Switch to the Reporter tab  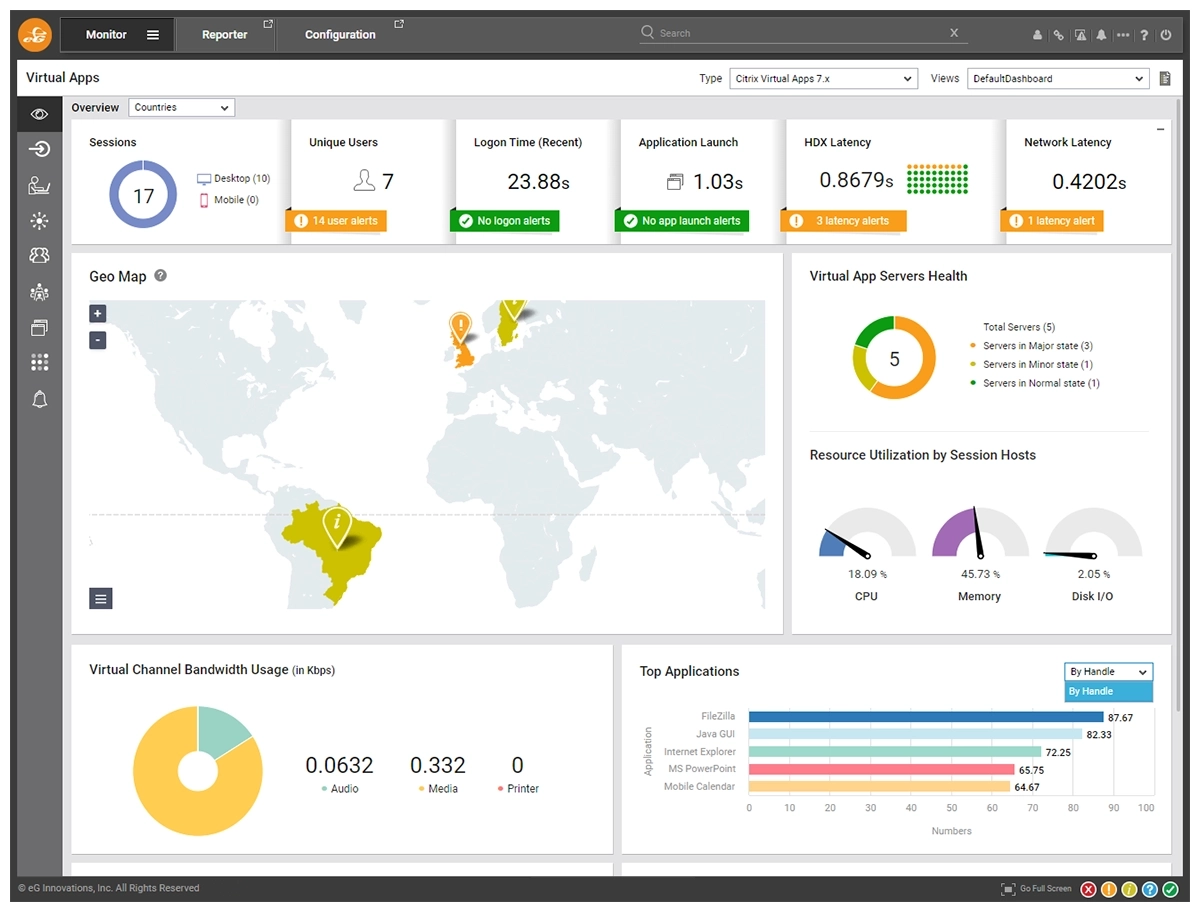pos(225,34)
